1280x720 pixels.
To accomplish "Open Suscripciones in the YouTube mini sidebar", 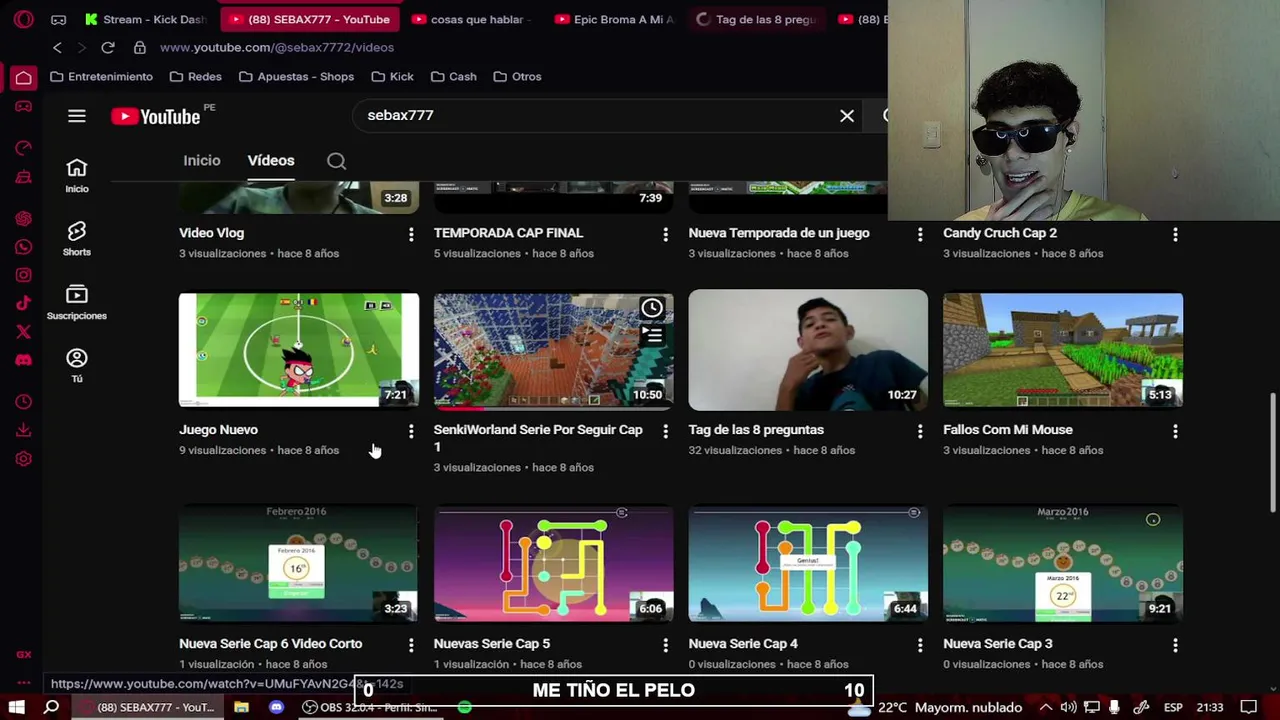I will [77, 302].
